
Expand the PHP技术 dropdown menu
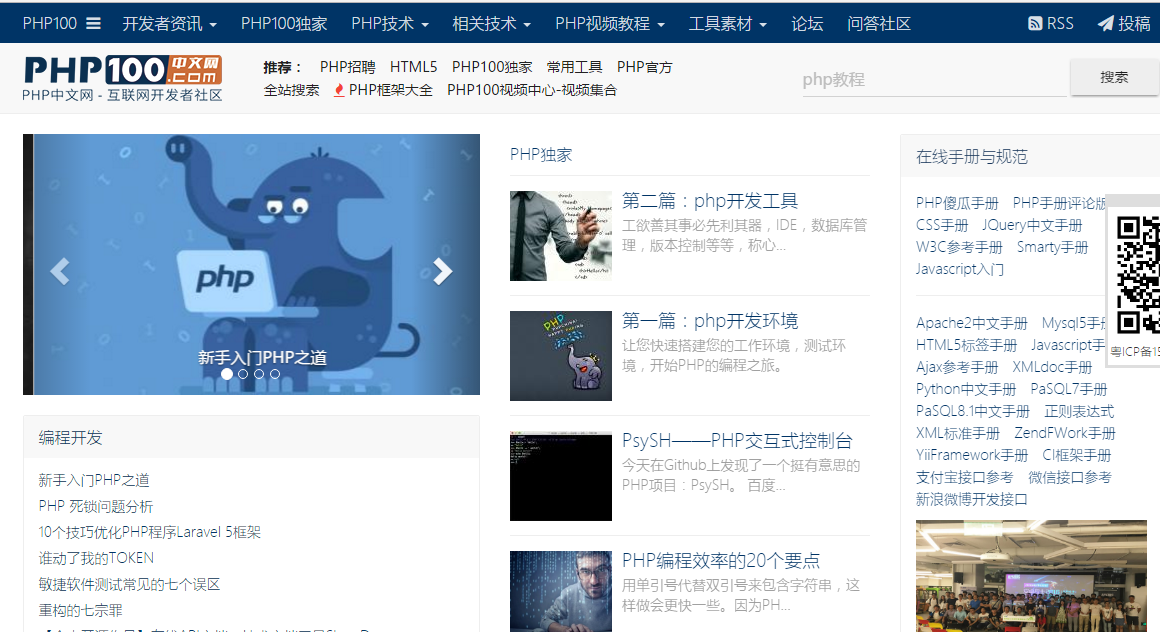coord(390,24)
